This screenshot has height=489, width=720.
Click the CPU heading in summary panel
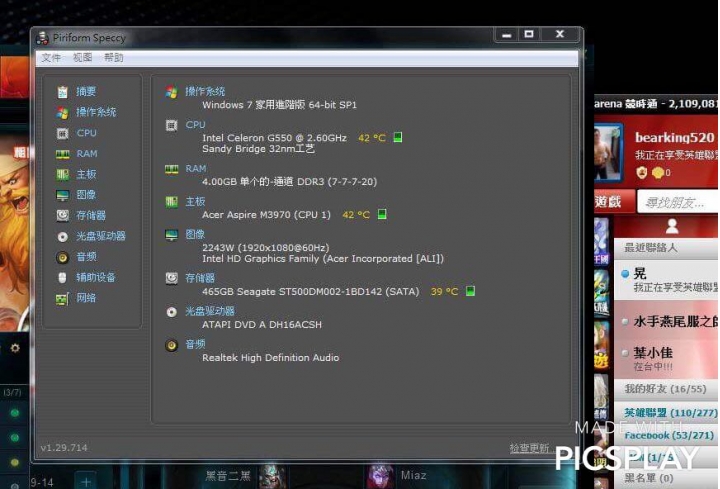(196, 124)
